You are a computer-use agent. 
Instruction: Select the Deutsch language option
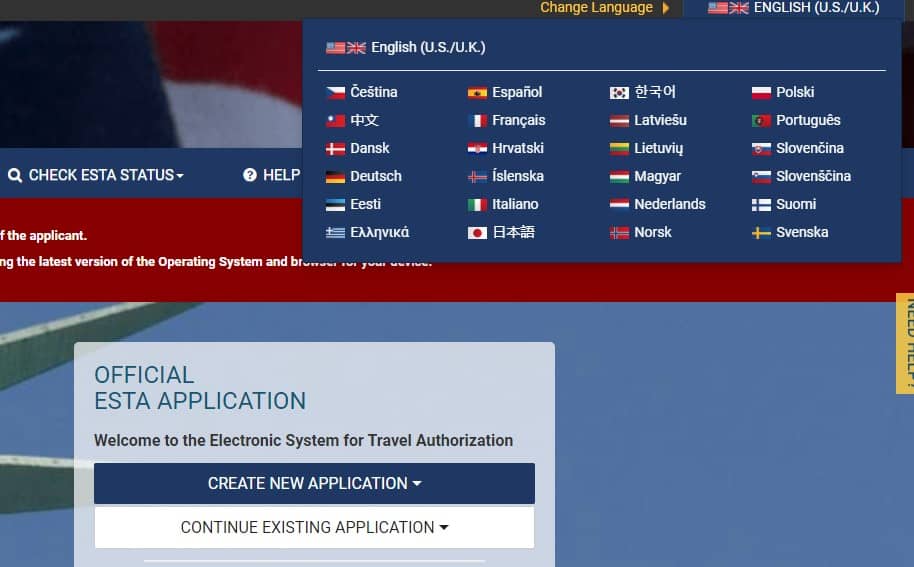coord(364,176)
